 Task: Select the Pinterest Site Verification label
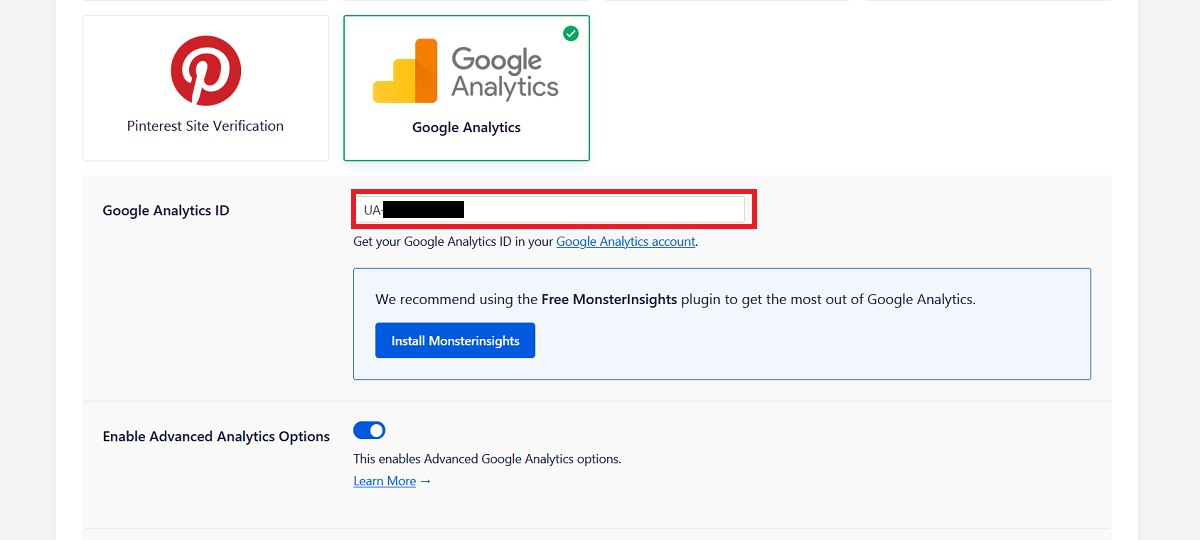(205, 126)
